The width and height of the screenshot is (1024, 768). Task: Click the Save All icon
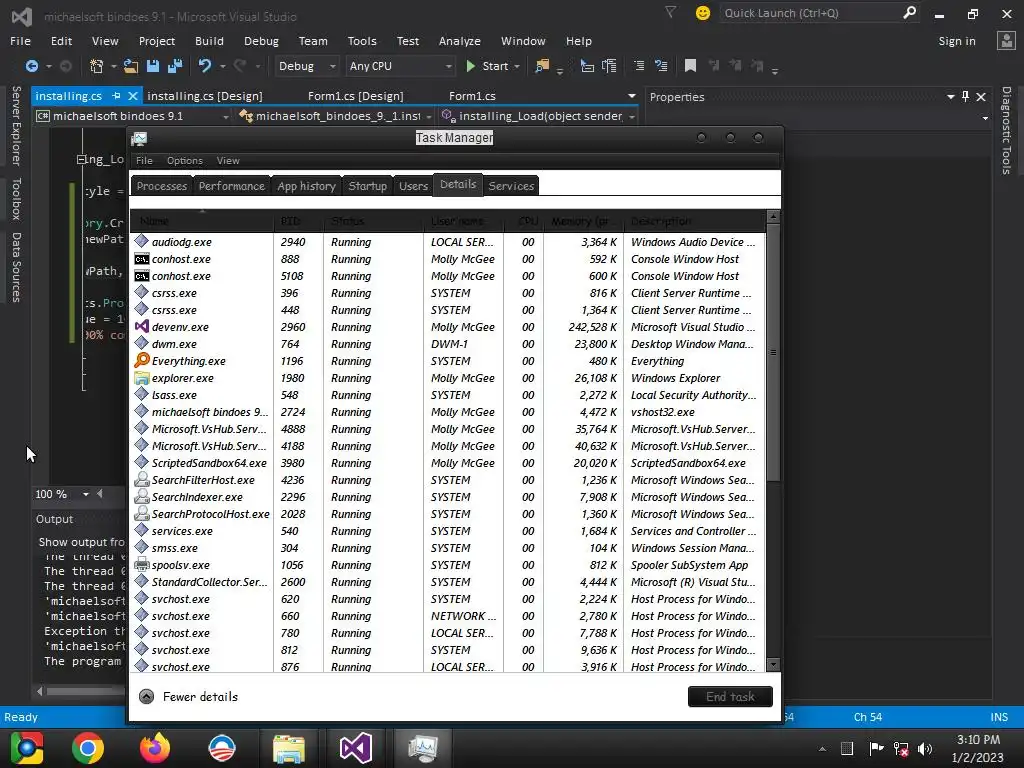click(x=175, y=66)
